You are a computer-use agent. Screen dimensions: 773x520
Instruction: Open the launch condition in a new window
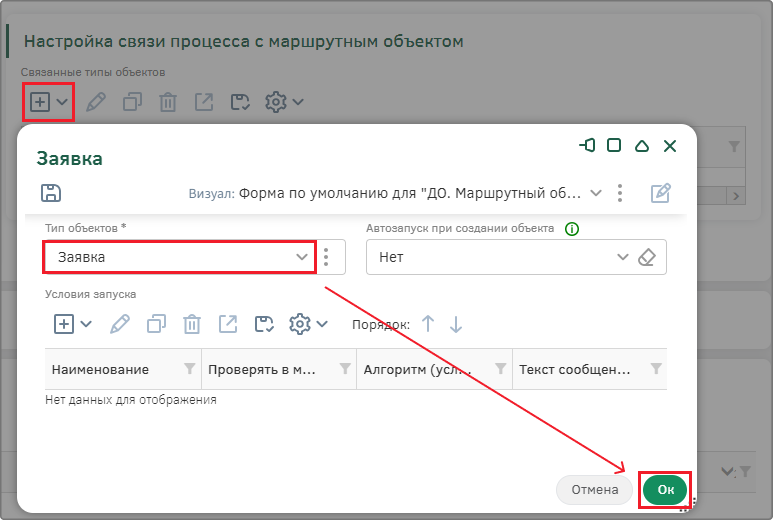pyautogui.click(x=228, y=324)
